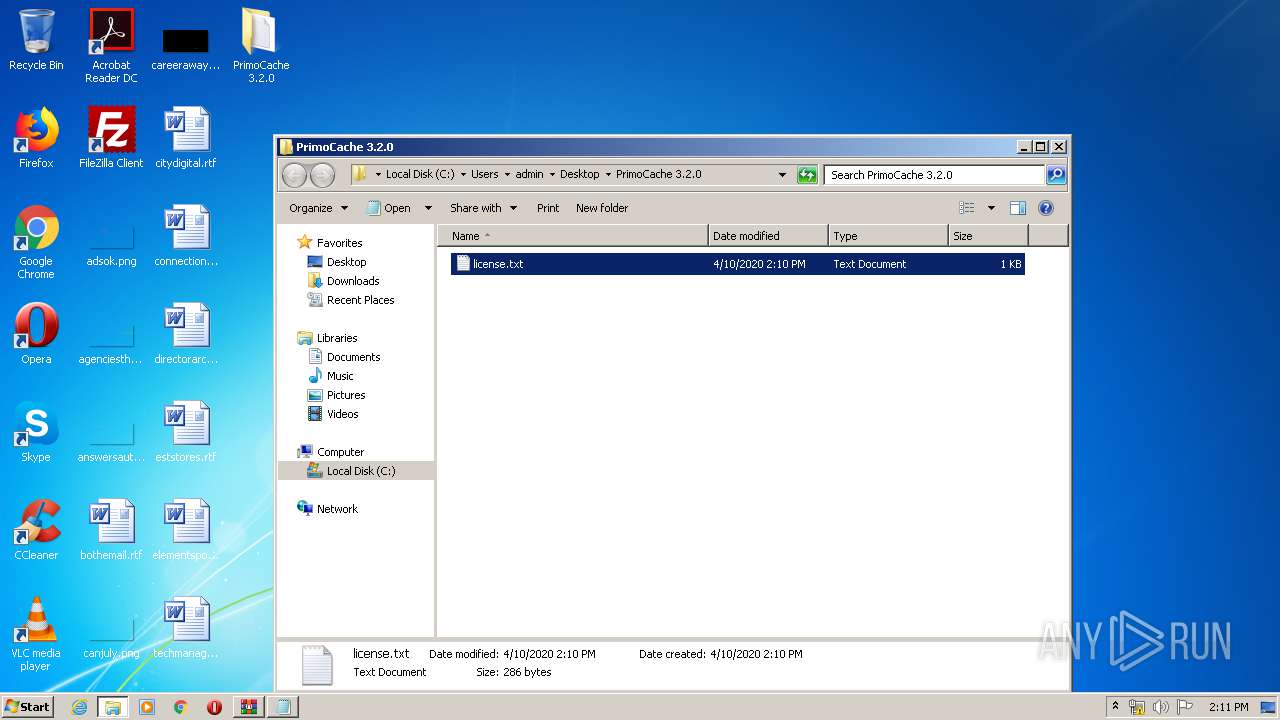
Task: Open the Recycle Bin desktop icon
Action: coord(36,40)
